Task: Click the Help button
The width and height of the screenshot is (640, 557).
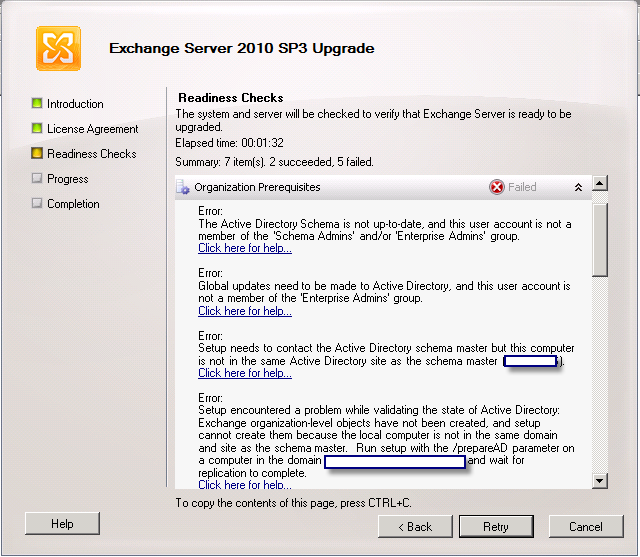Action: coord(62,524)
